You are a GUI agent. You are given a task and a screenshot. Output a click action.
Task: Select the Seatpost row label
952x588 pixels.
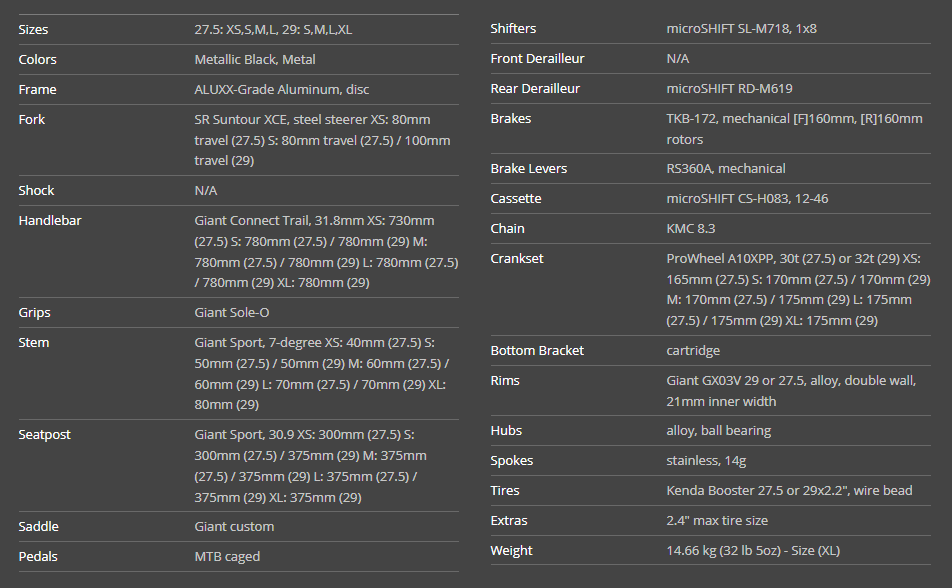point(46,435)
